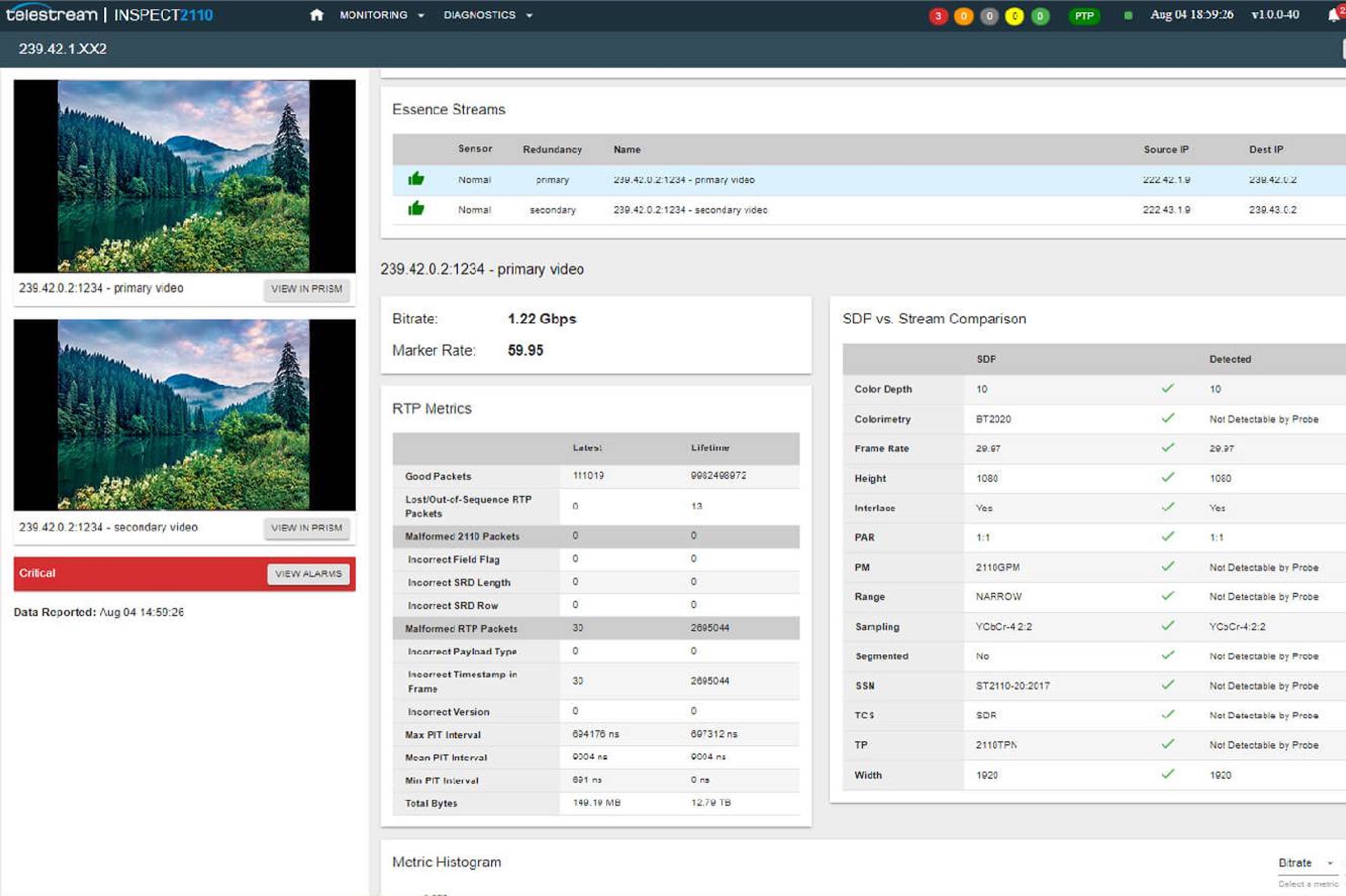The image size is (1346, 896).
Task: Click Color Depth match checkmark
Action: click(x=1168, y=389)
